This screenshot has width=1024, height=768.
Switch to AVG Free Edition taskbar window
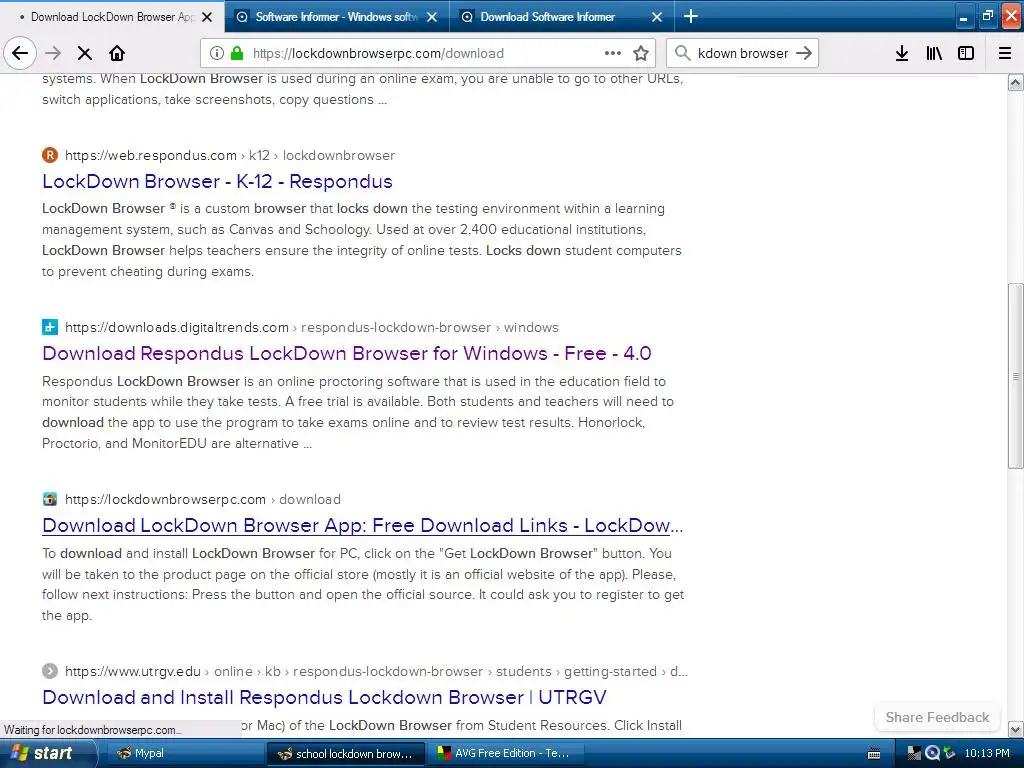coord(505,754)
